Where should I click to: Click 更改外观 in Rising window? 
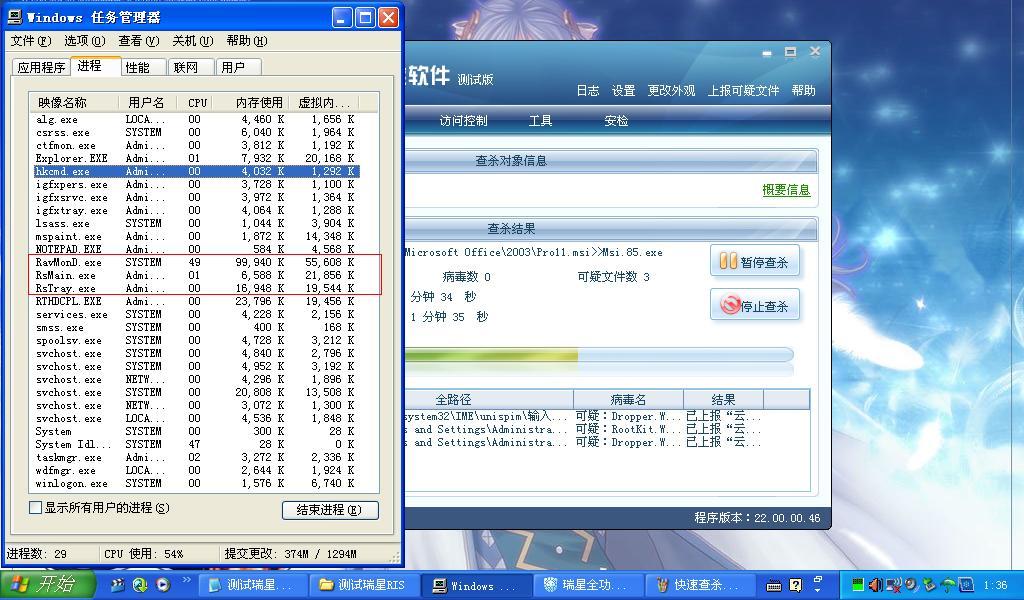coord(671,91)
